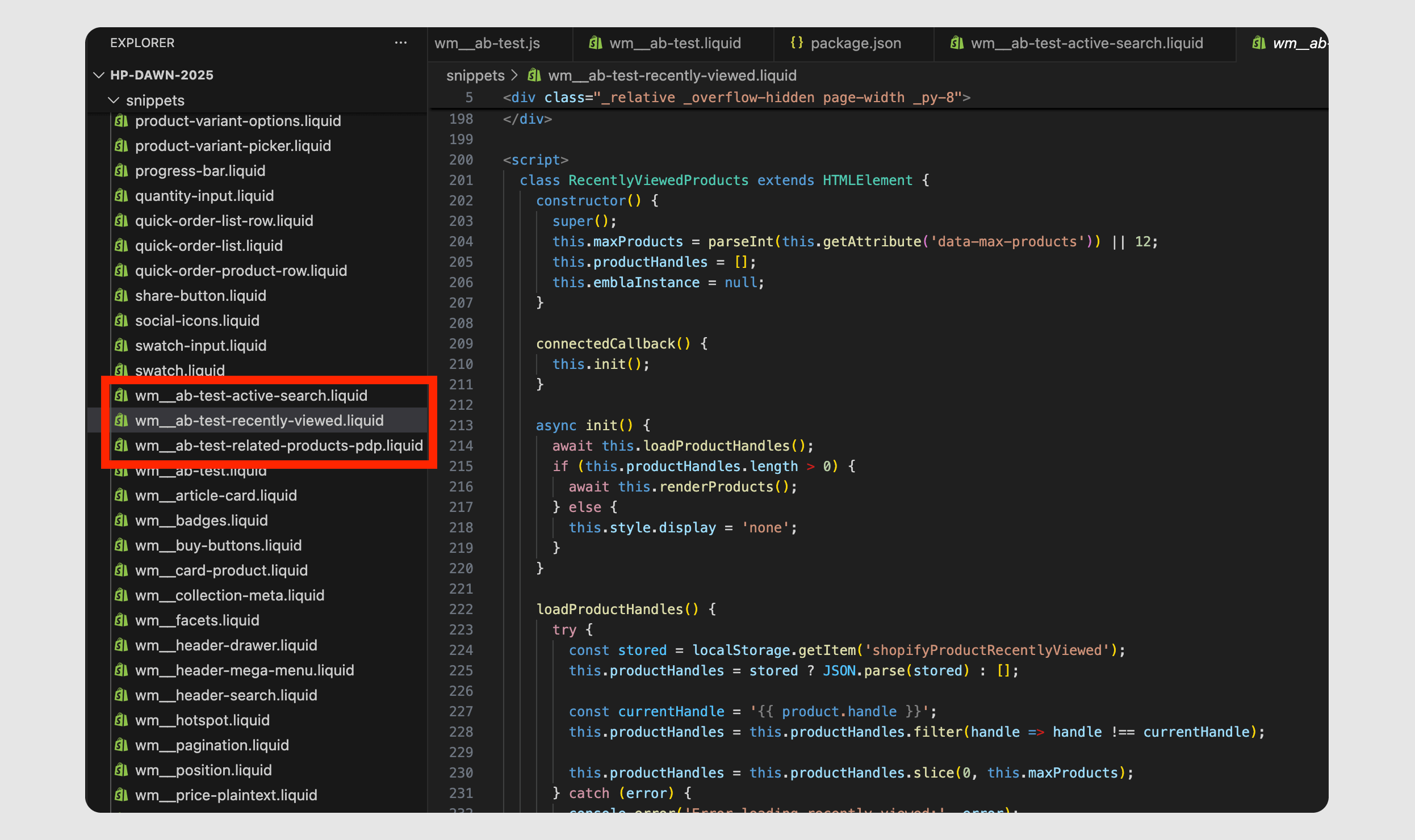Click the snippets breadcrumb link
This screenshot has width=1415, height=840.
click(x=475, y=75)
